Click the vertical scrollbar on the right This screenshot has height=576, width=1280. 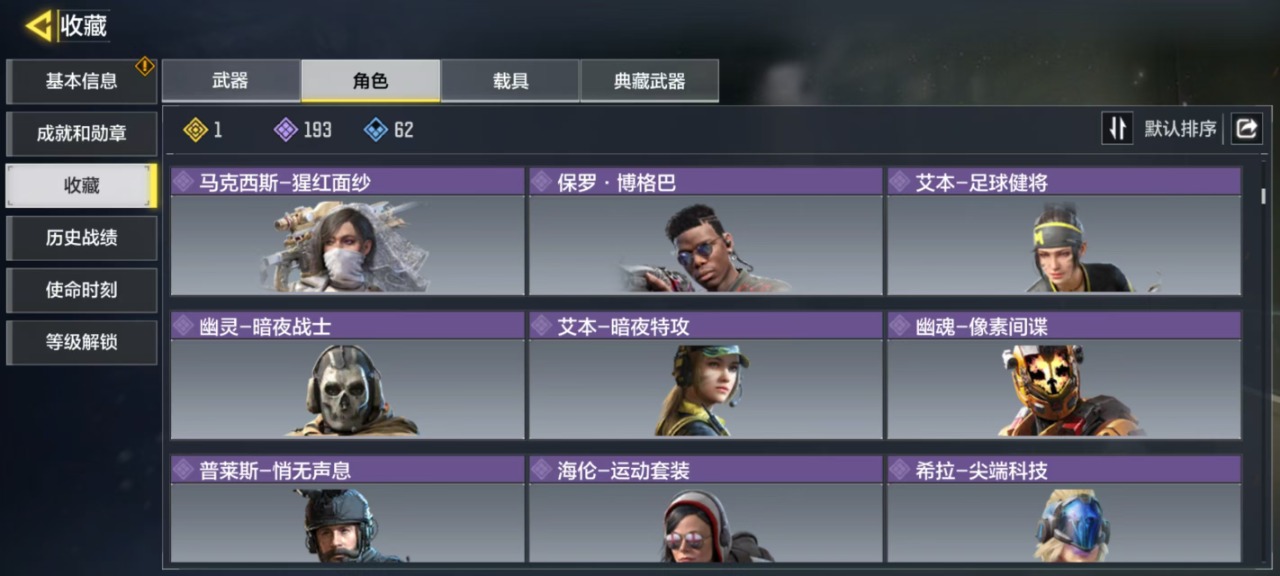coord(1264,196)
